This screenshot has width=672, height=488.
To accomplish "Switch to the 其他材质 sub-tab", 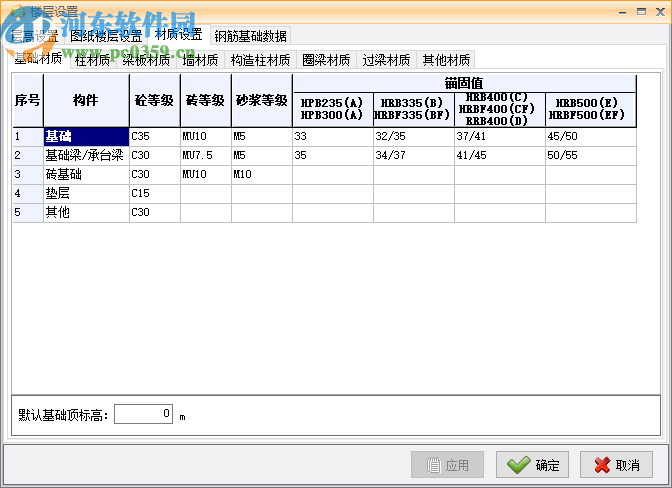I will (446, 60).
